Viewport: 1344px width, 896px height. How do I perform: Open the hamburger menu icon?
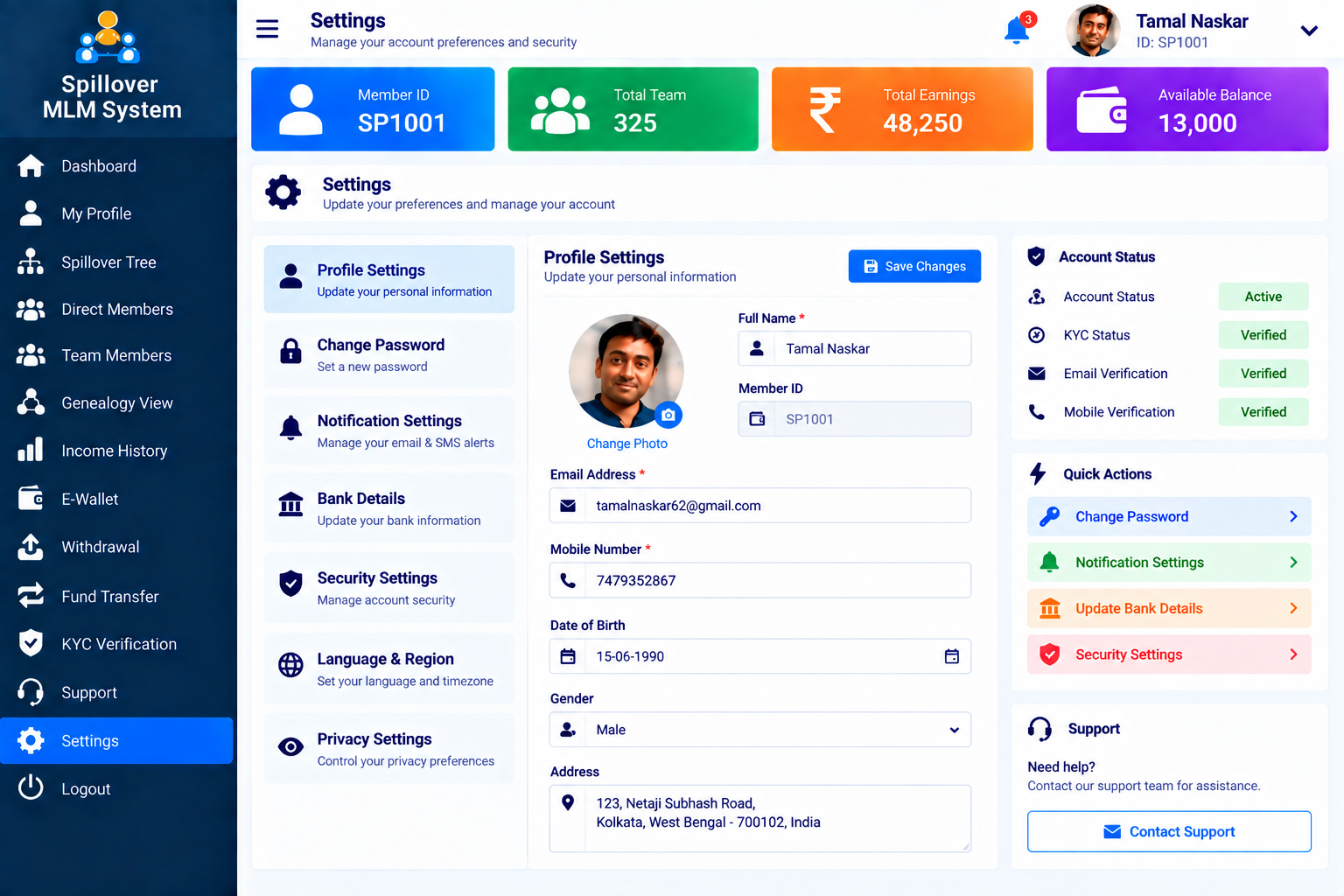[267, 29]
